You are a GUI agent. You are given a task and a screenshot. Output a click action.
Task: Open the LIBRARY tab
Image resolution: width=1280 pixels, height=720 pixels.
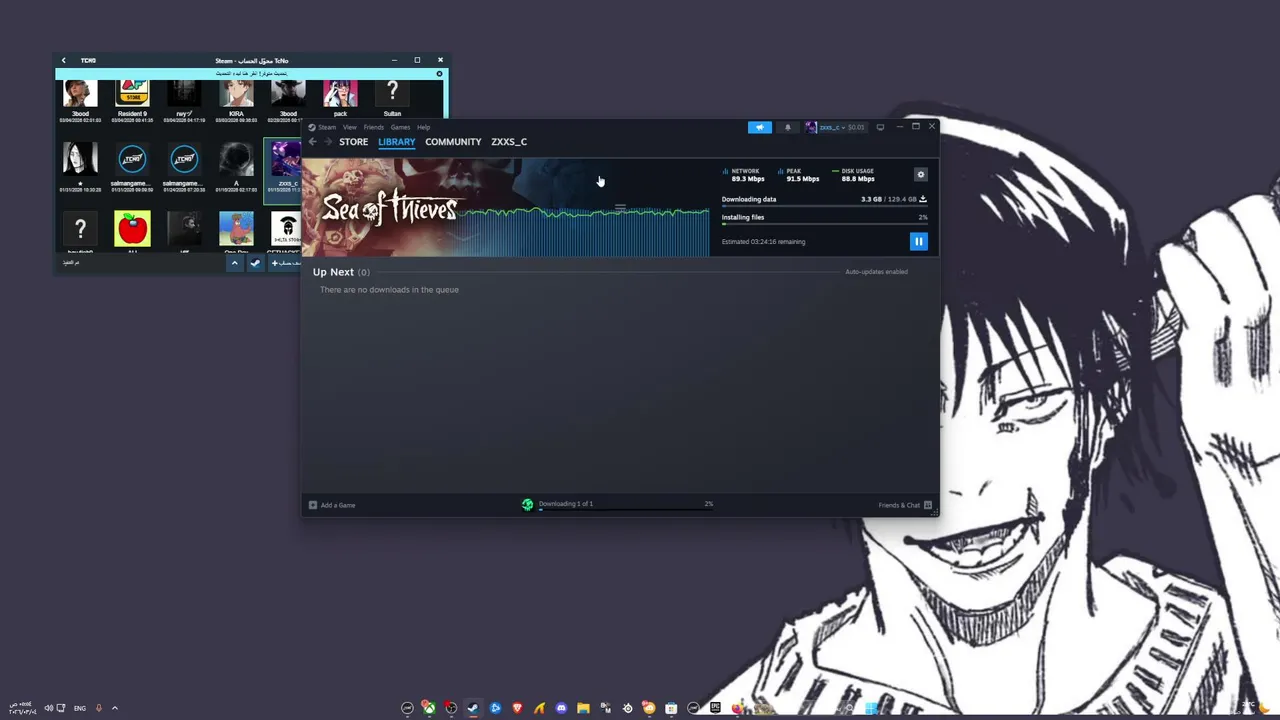397,142
